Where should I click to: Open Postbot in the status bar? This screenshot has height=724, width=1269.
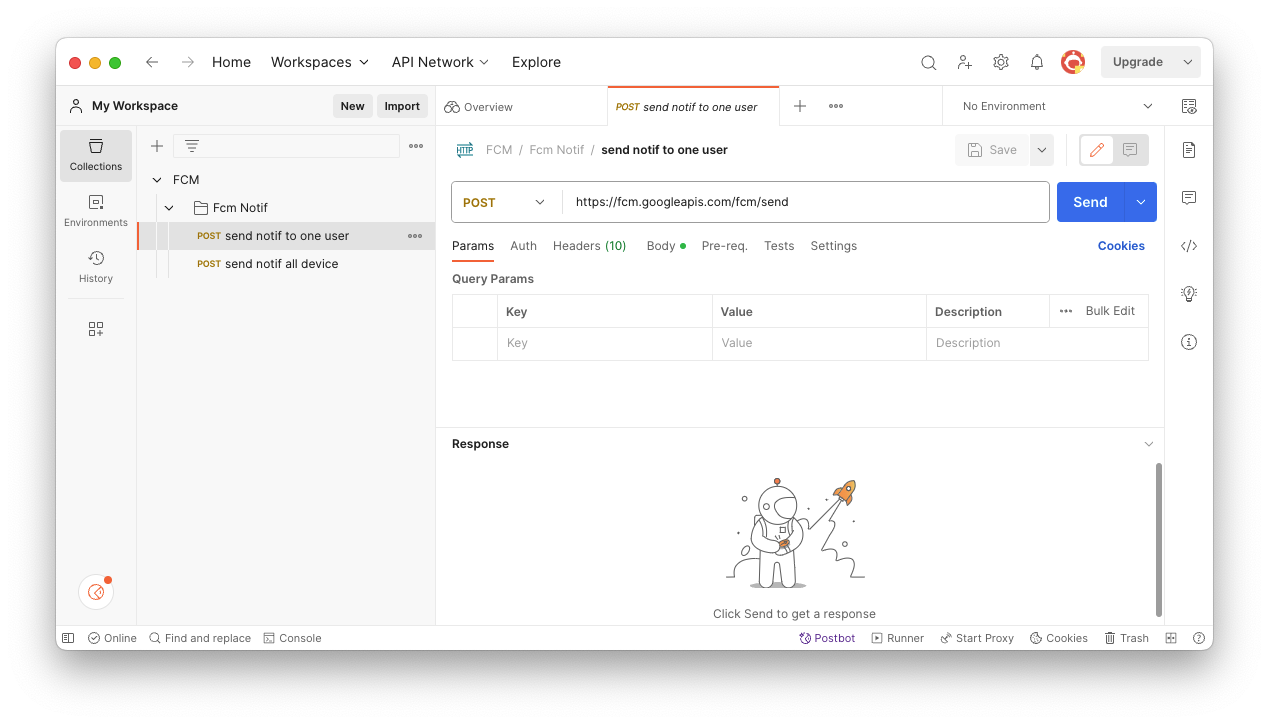pos(827,638)
